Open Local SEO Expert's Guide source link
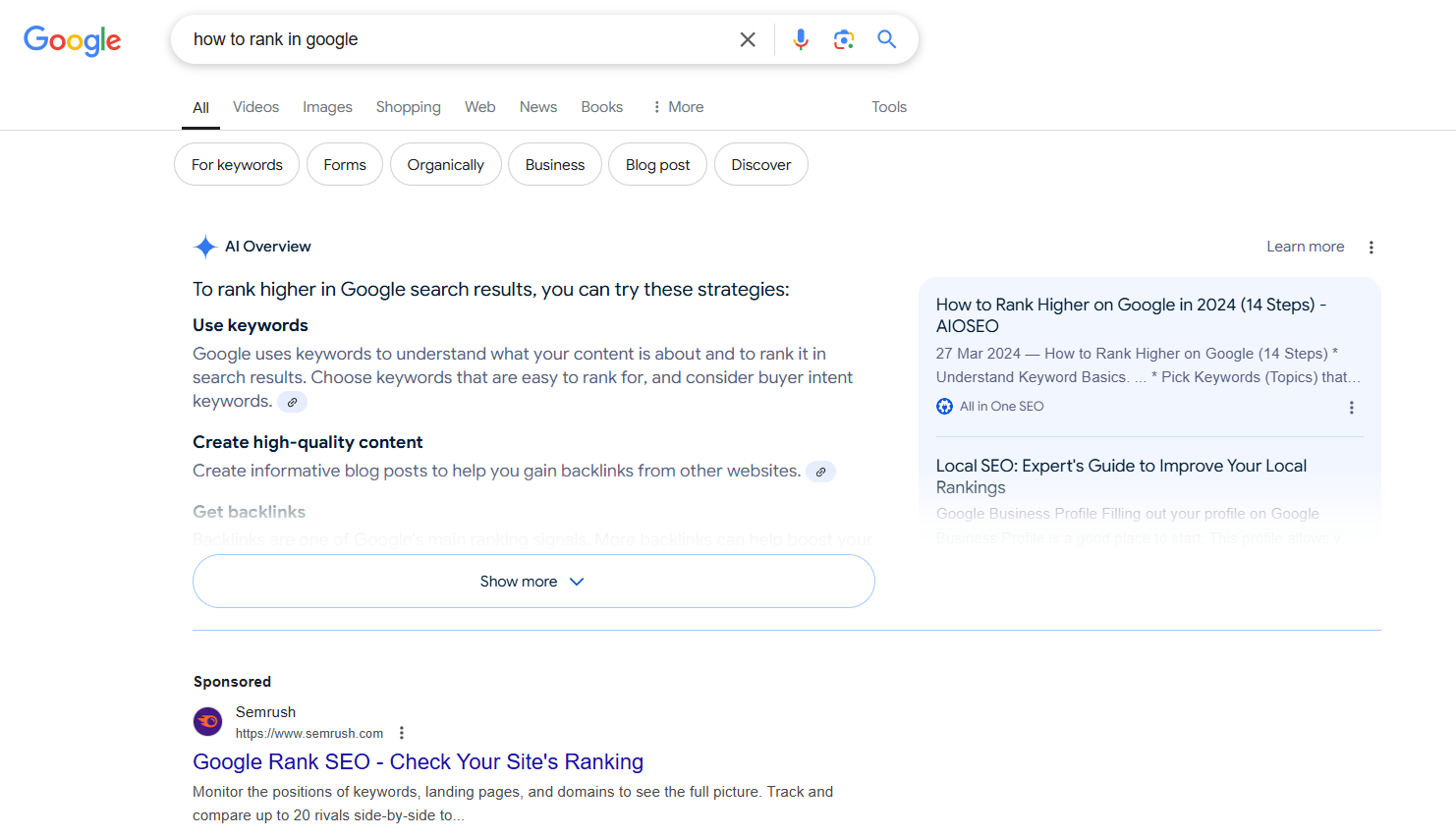 click(1121, 476)
